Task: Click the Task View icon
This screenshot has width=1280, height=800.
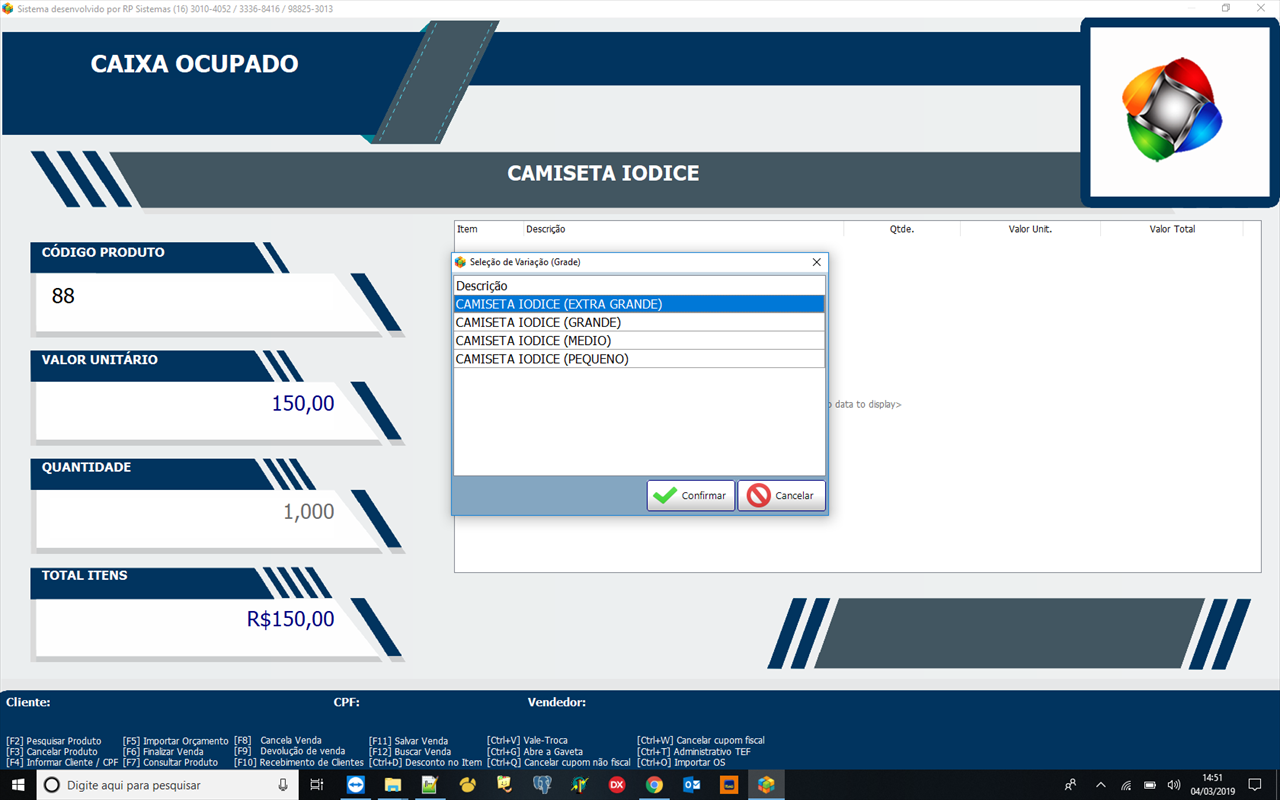Action: [x=316, y=785]
